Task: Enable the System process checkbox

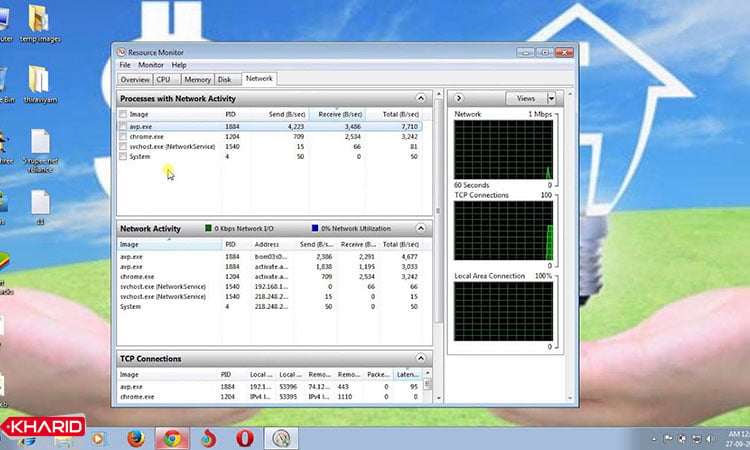Action: [x=123, y=156]
